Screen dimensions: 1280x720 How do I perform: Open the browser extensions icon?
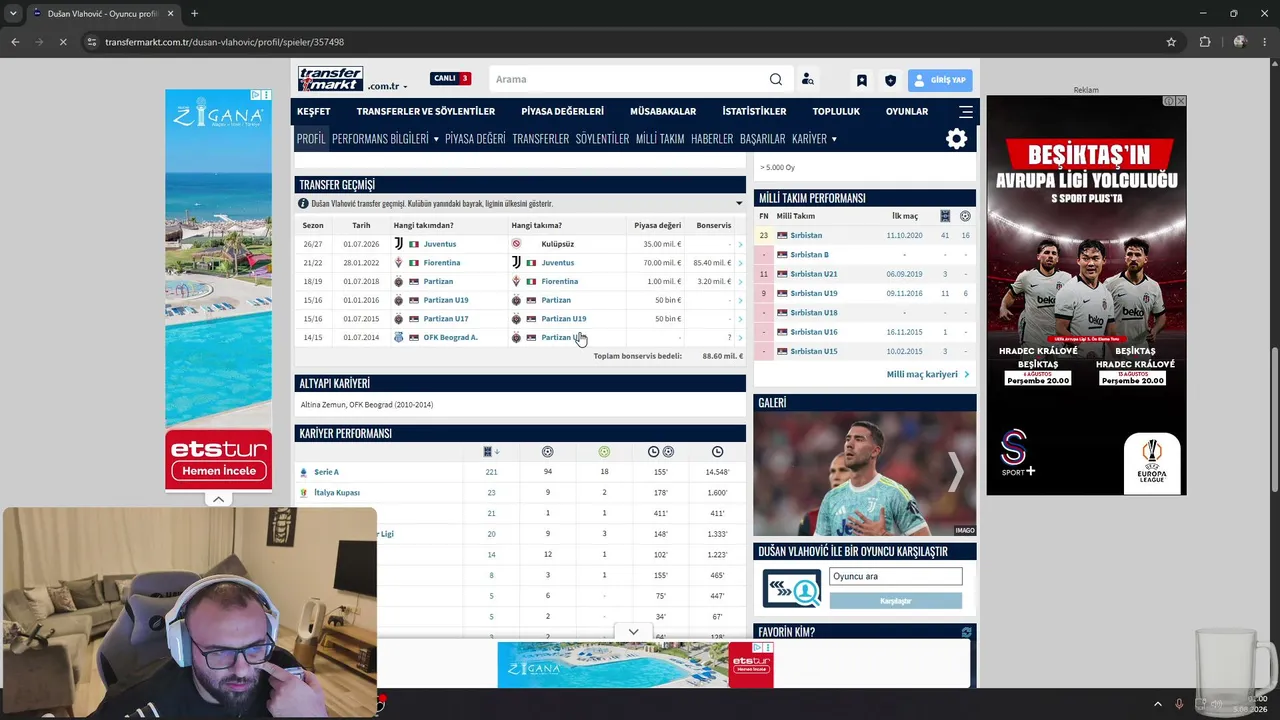[1204, 42]
